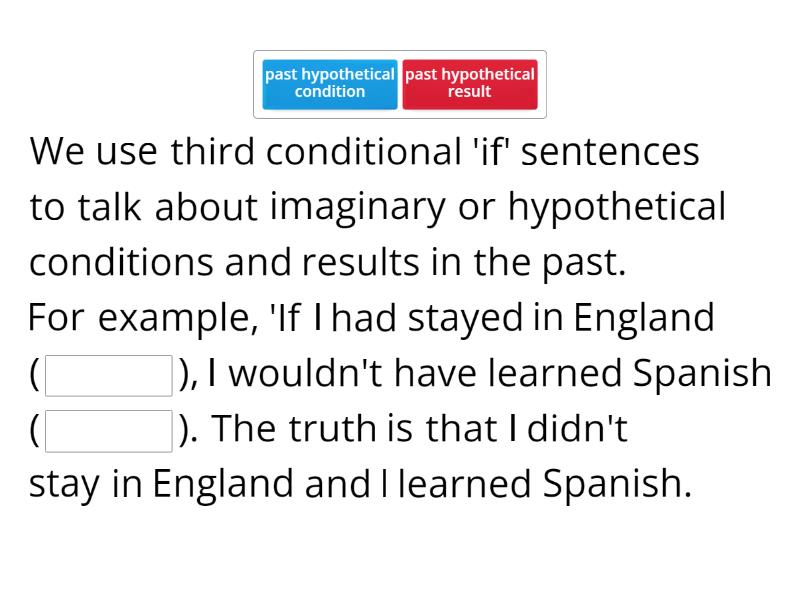Select the blue 'past hypothetical condition' tile
Viewport: 800px width, 600px height.
point(330,83)
